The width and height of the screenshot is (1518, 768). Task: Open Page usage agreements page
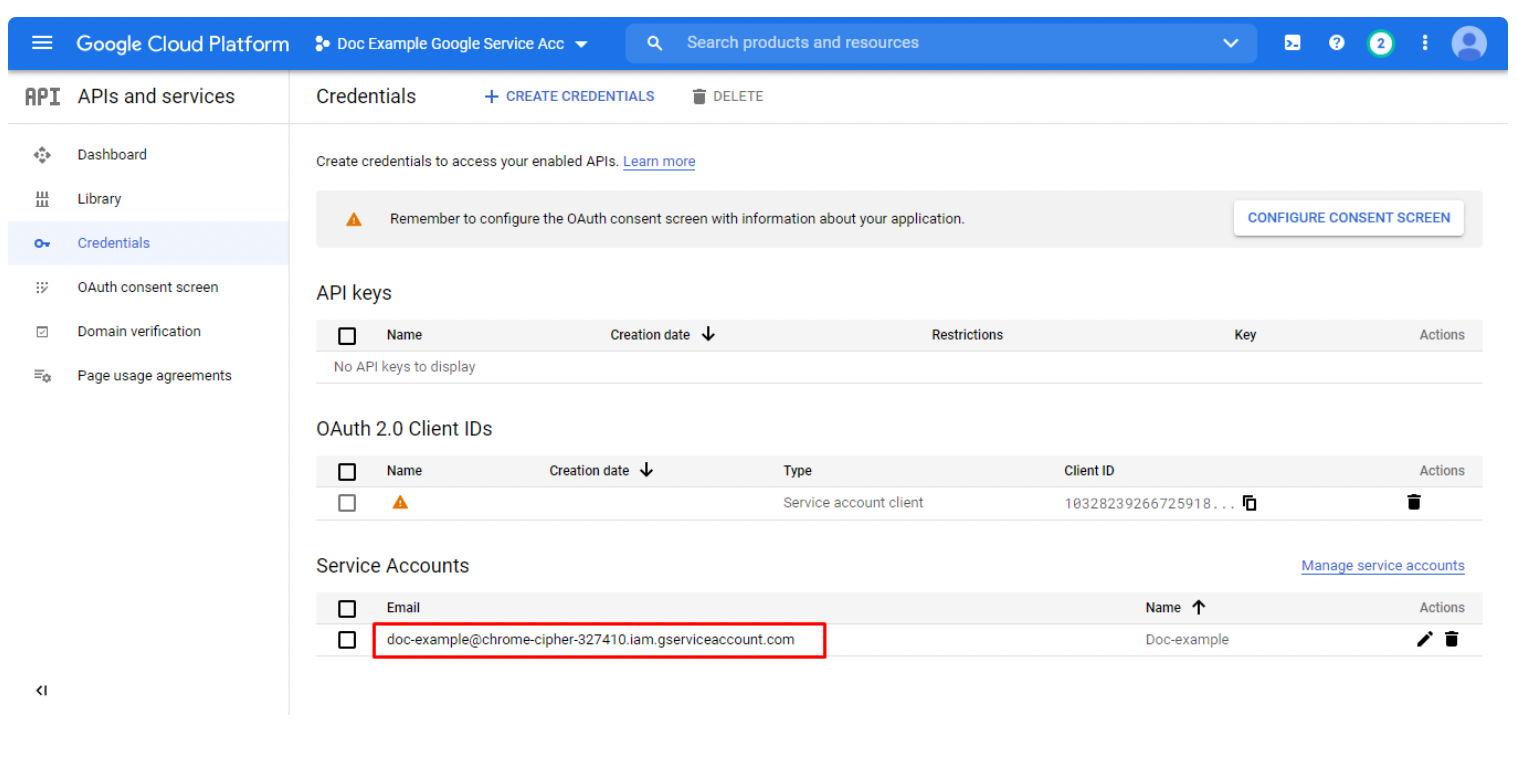click(x=155, y=376)
